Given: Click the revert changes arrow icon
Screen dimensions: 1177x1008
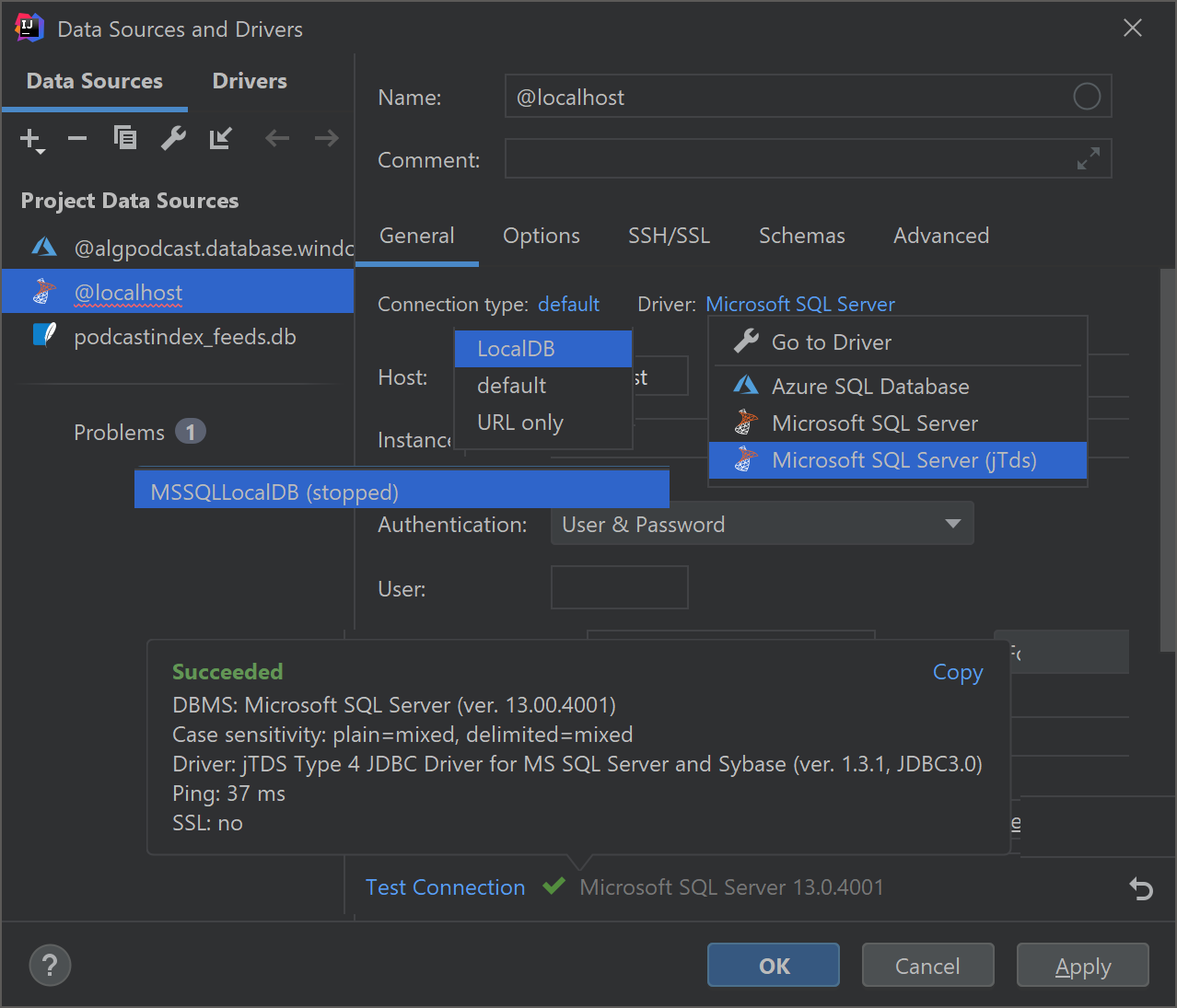Looking at the screenshot, I should 1141,888.
